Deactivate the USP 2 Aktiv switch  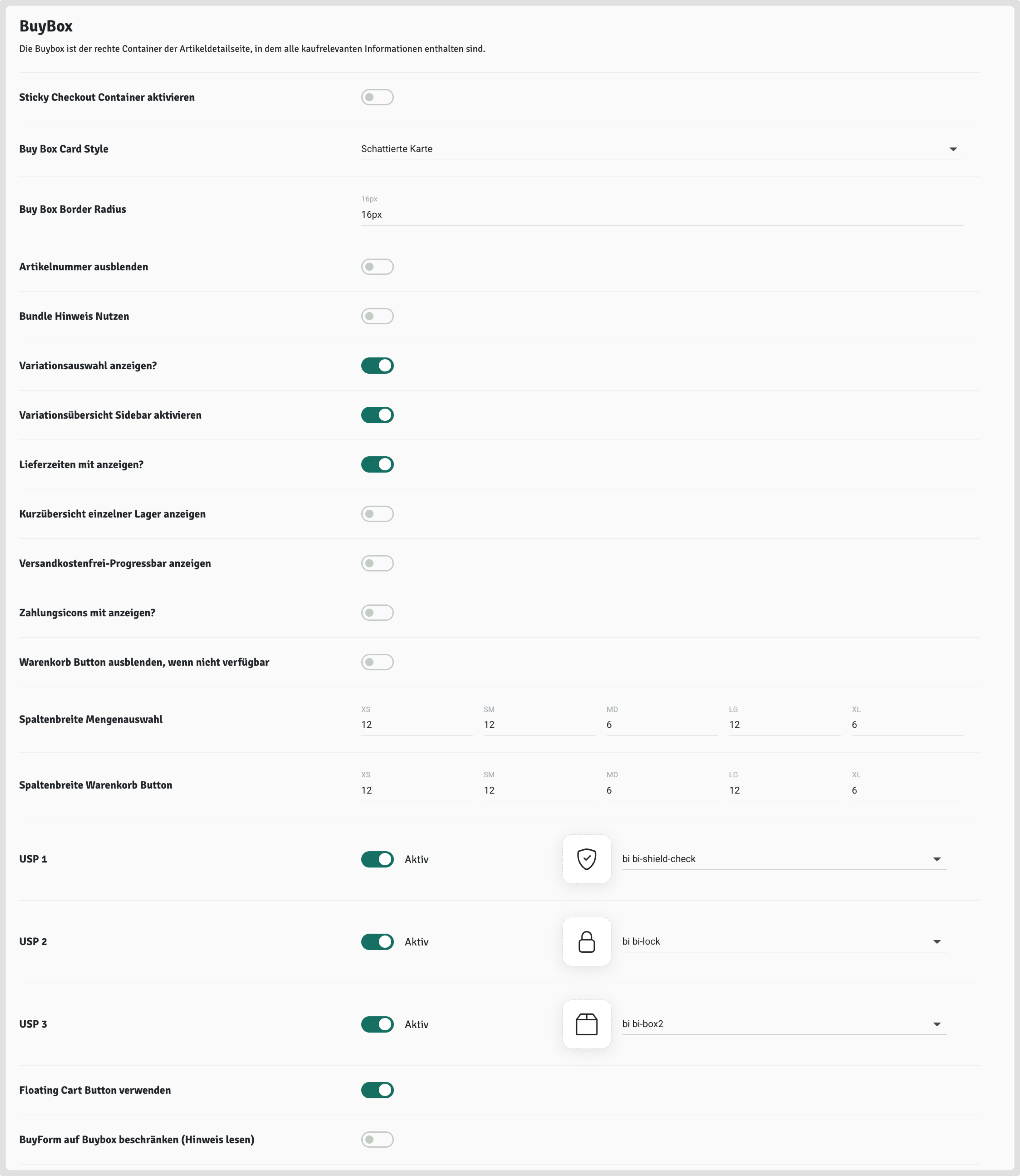377,942
